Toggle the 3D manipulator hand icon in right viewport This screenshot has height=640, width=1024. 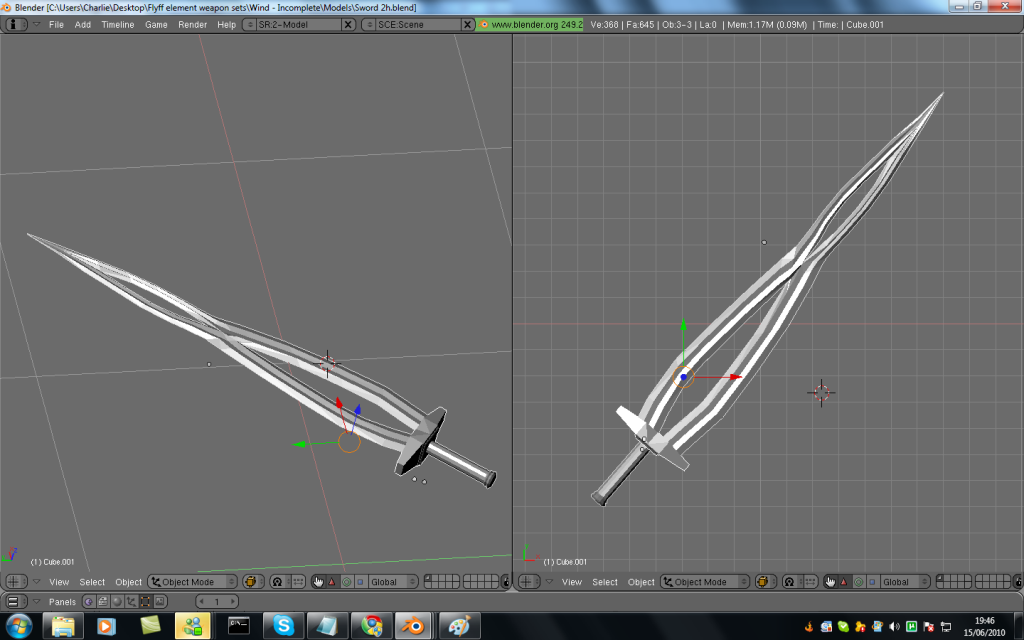tap(830, 582)
